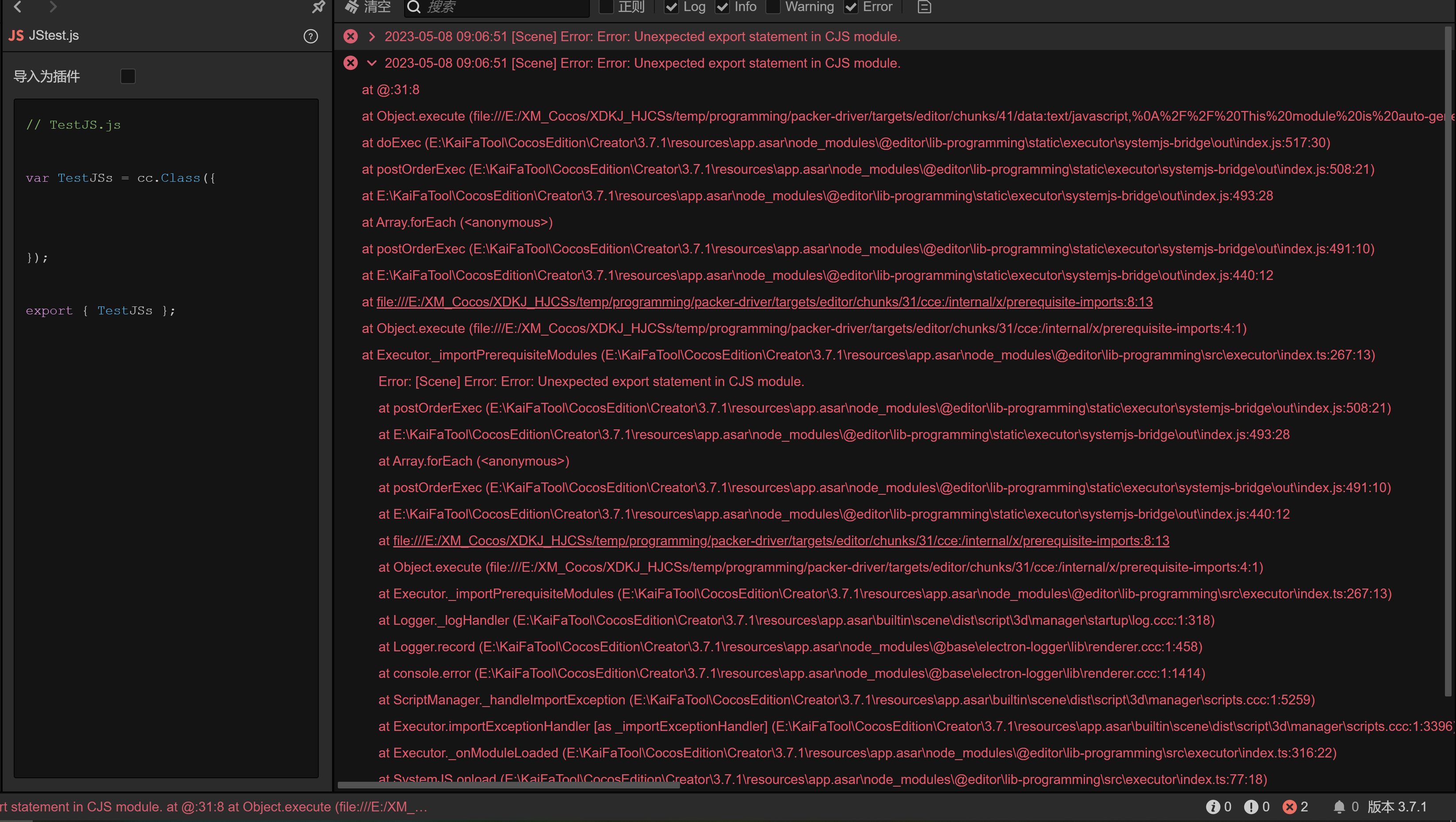Collapse the second expanded error entry
1456x822 pixels.
click(x=371, y=63)
